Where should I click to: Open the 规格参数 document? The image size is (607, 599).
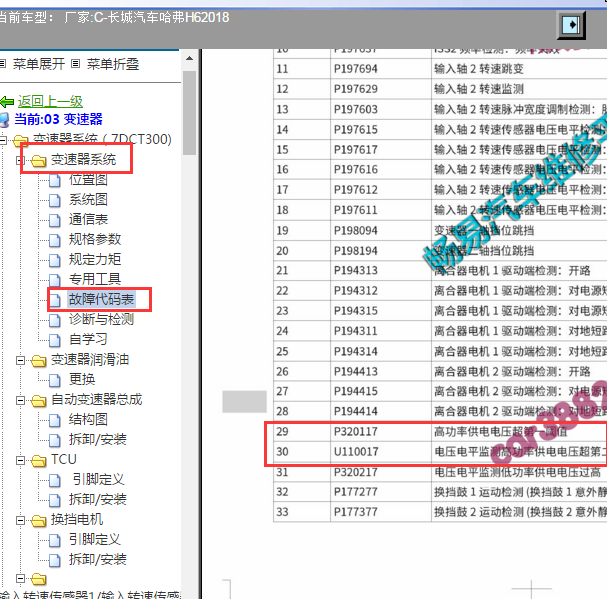pos(95,239)
